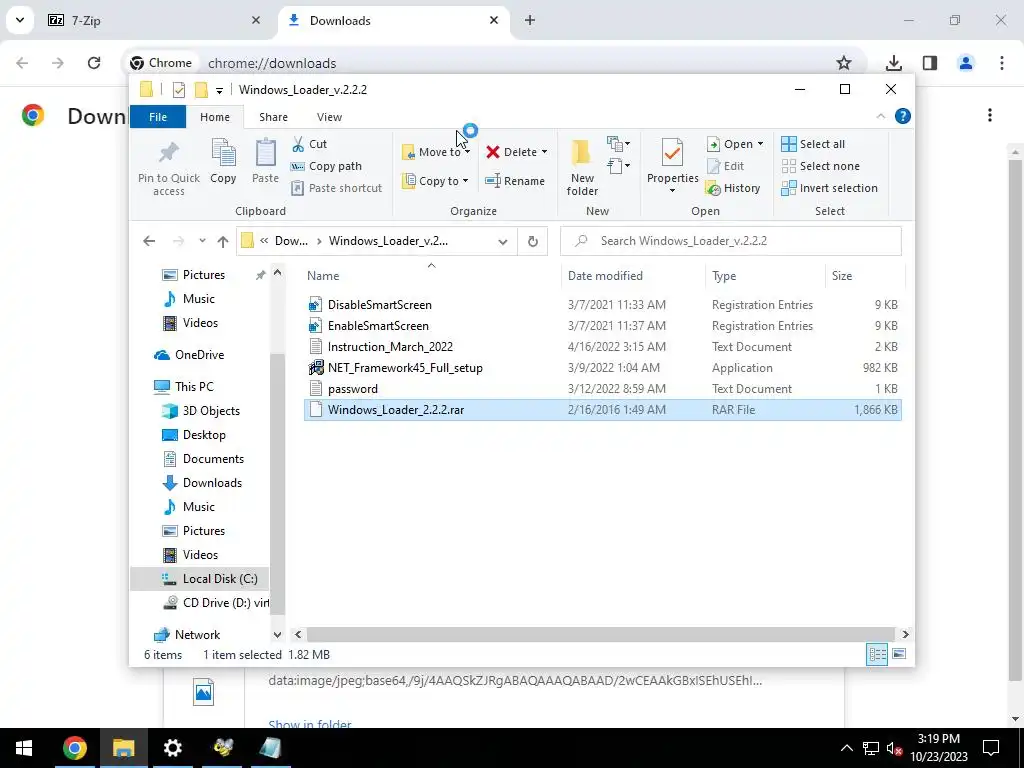Select Local Disk (C:) in sidebar

point(199,579)
